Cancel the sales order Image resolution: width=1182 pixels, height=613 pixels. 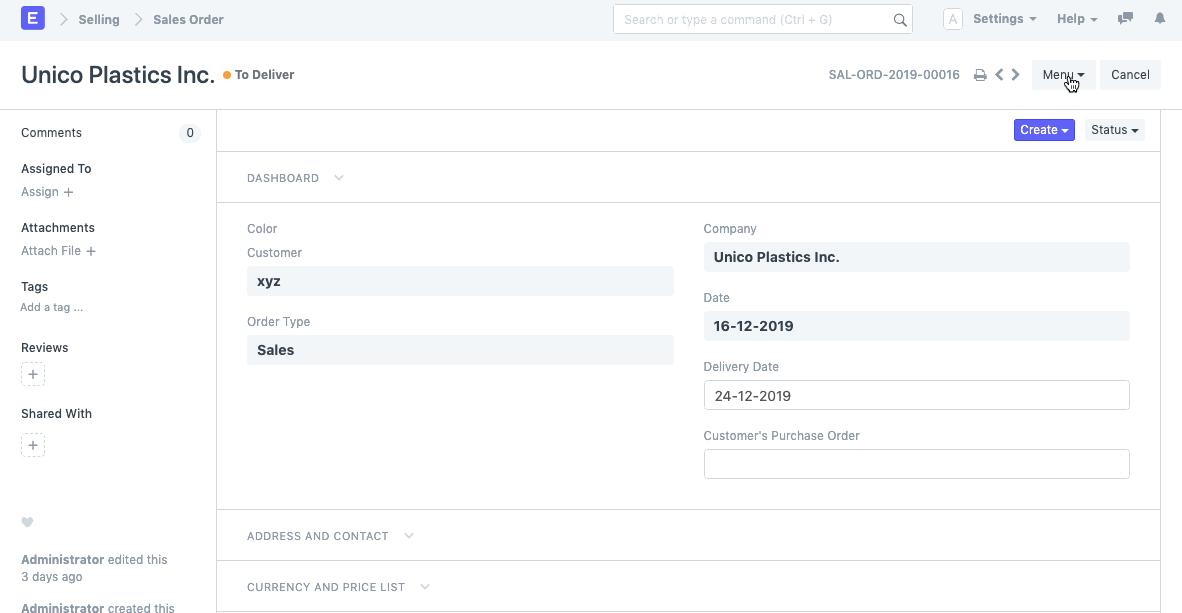click(1129, 74)
